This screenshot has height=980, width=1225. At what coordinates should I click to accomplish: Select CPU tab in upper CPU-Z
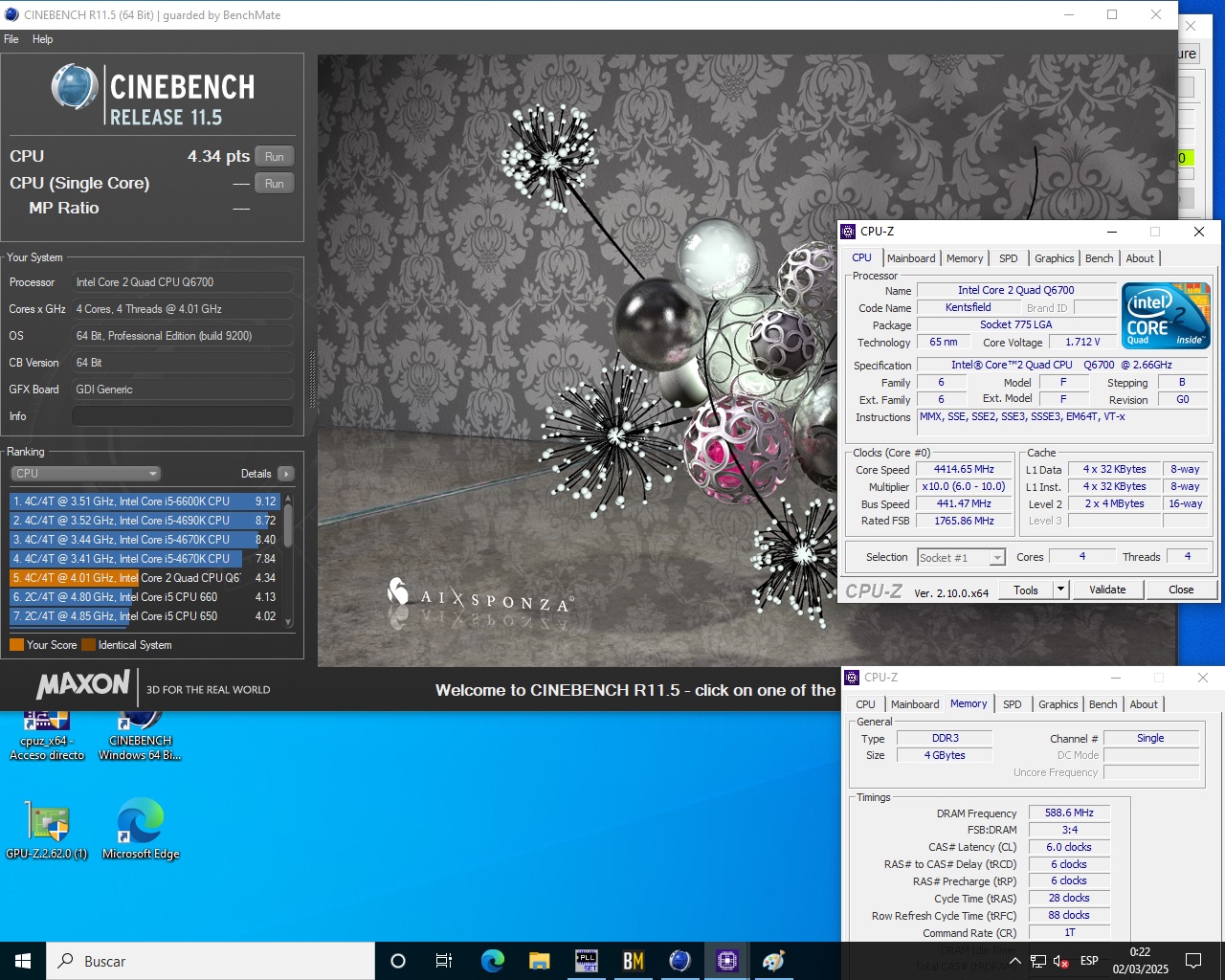coord(861,257)
